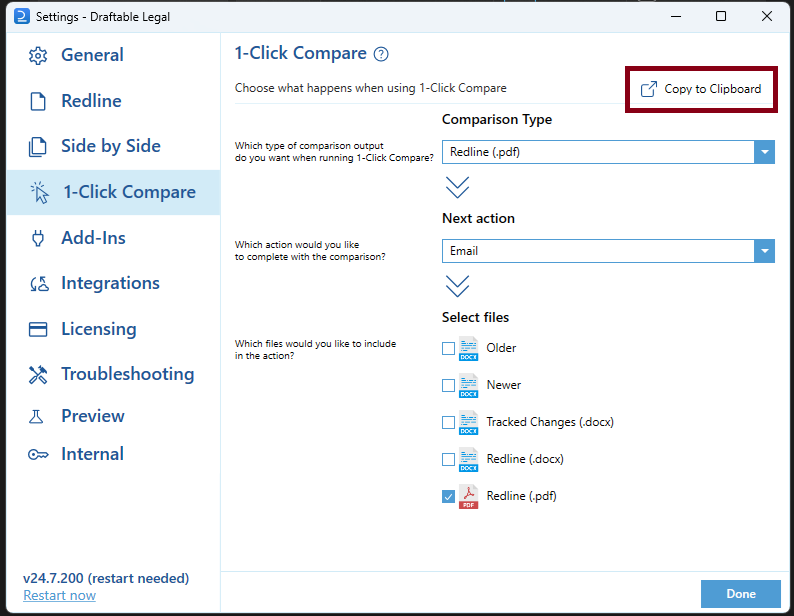Switch to the Redline settings tab
The image size is (794, 616).
pyautogui.click(x=113, y=101)
